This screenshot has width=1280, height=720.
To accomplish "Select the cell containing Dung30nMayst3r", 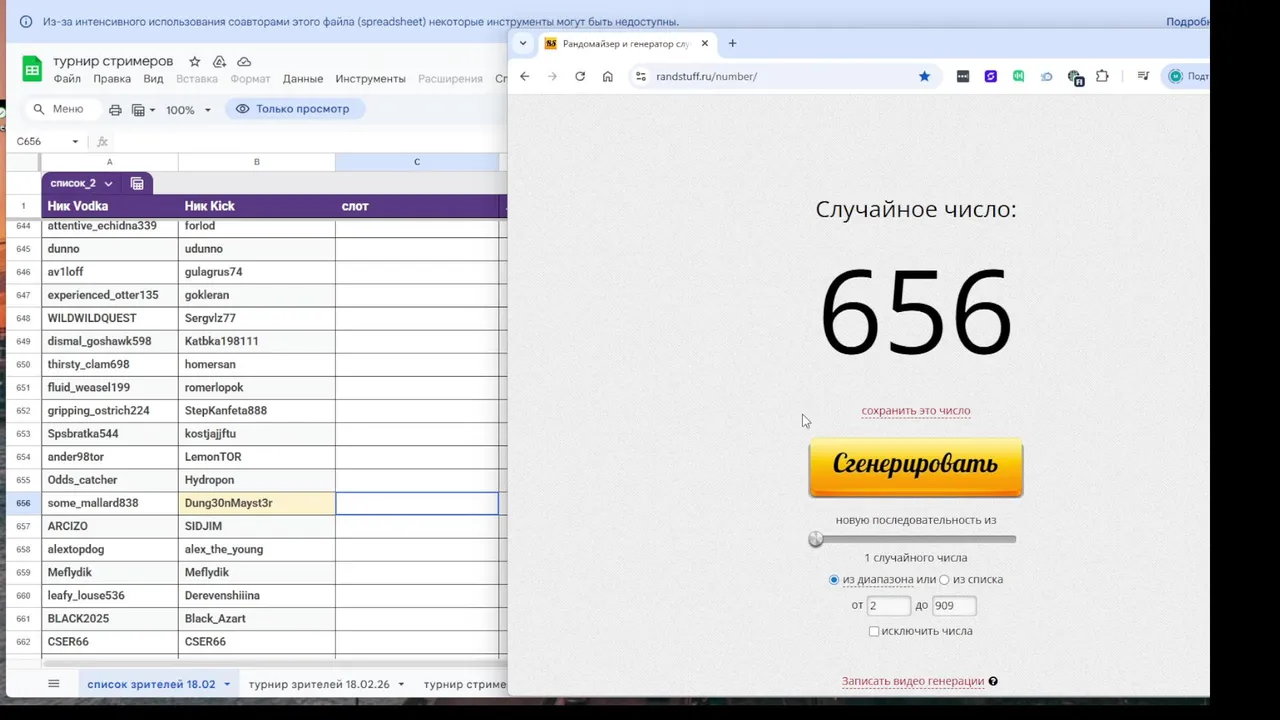I will [x=257, y=503].
